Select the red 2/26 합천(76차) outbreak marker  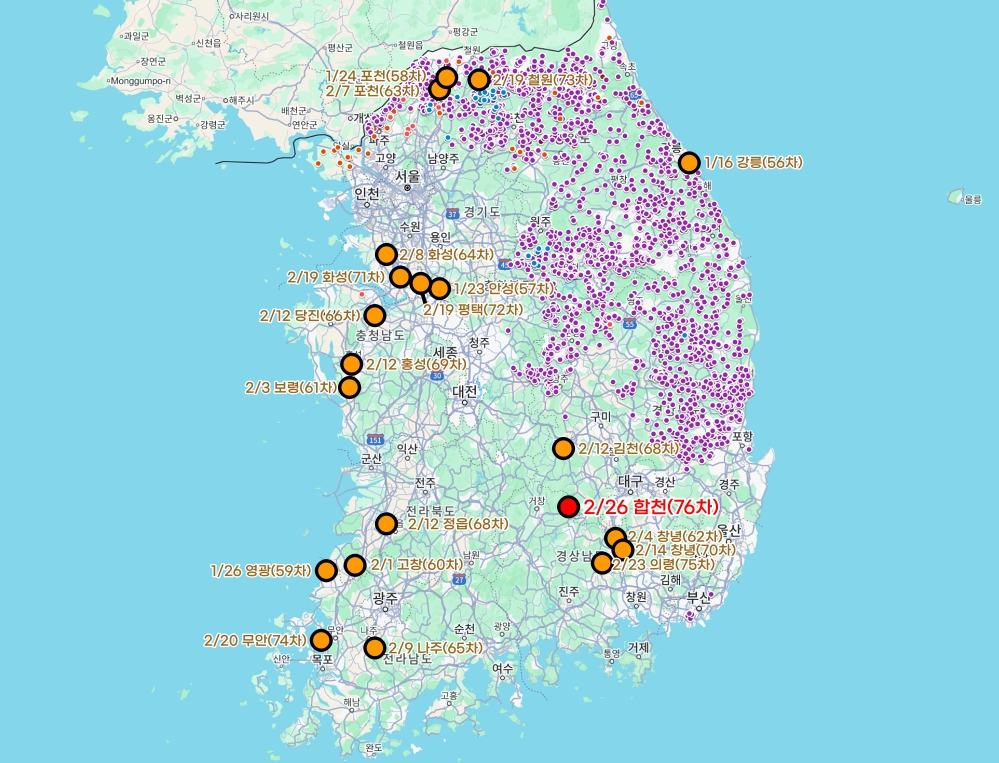567,508
